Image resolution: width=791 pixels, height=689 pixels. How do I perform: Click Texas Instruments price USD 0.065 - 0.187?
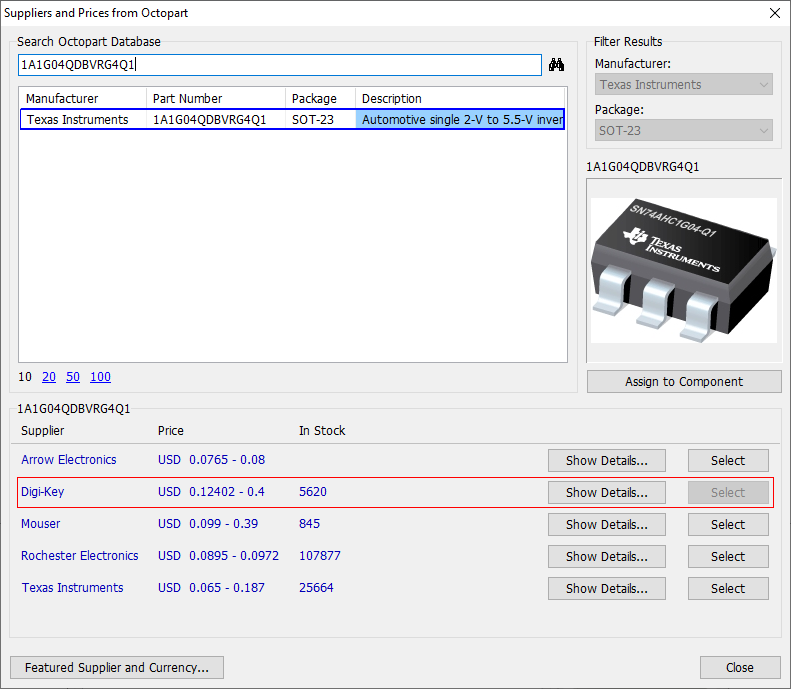click(211, 588)
